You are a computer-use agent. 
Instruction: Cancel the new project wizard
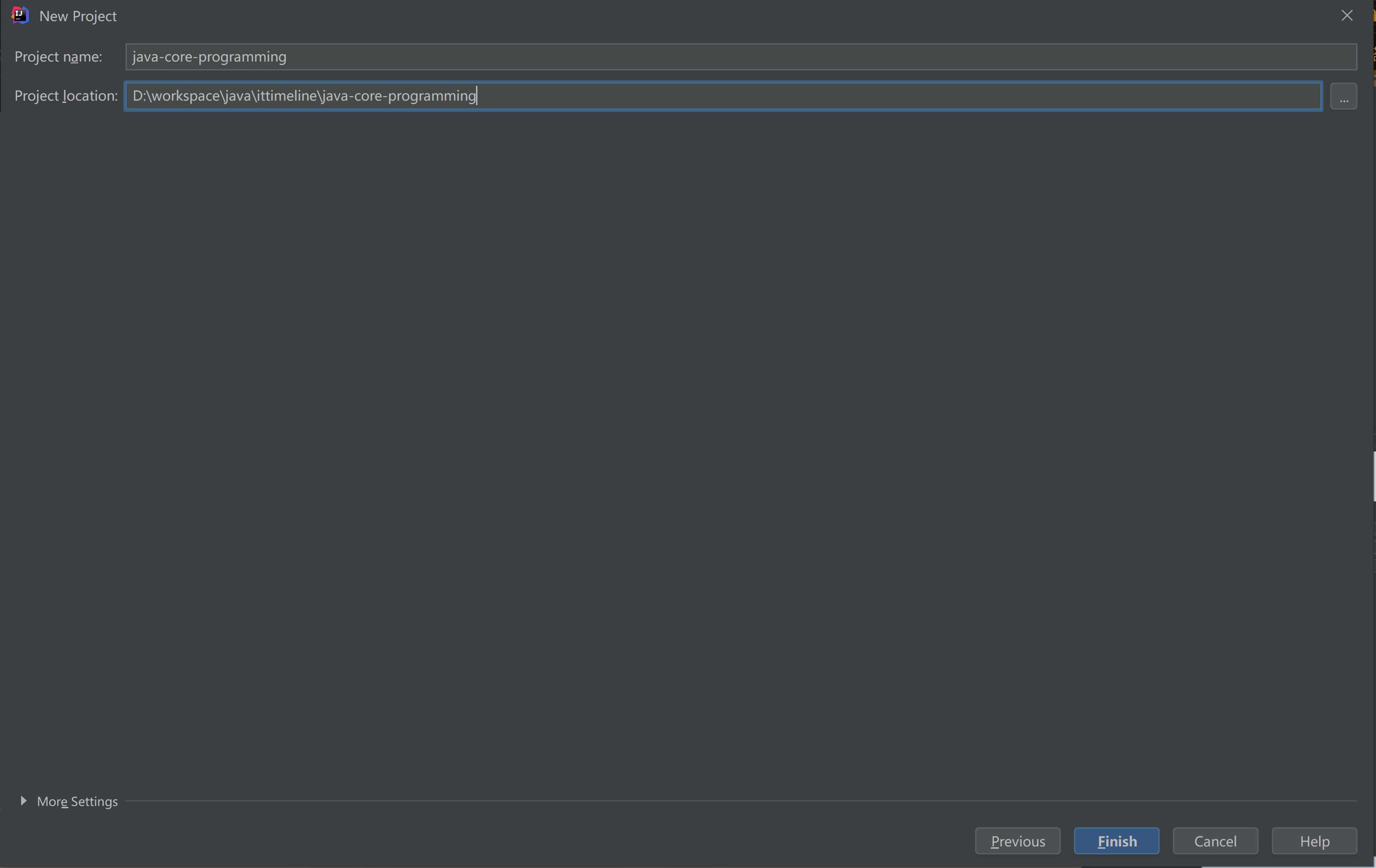(x=1216, y=841)
